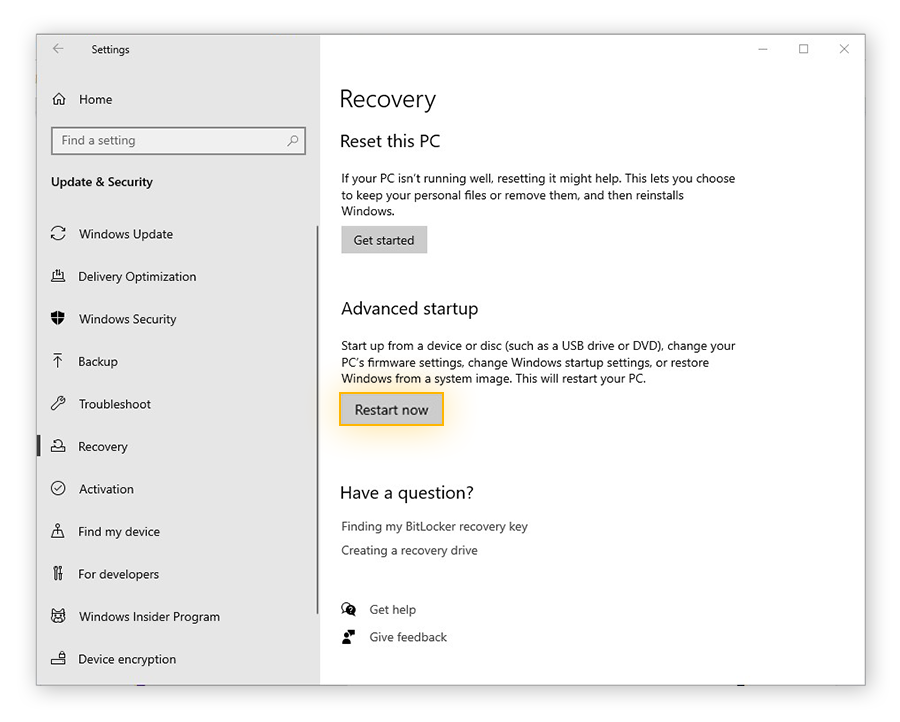Click the back arrow in Settings header
This screenshot has width=900, height=722.
(x=58, y=49)
